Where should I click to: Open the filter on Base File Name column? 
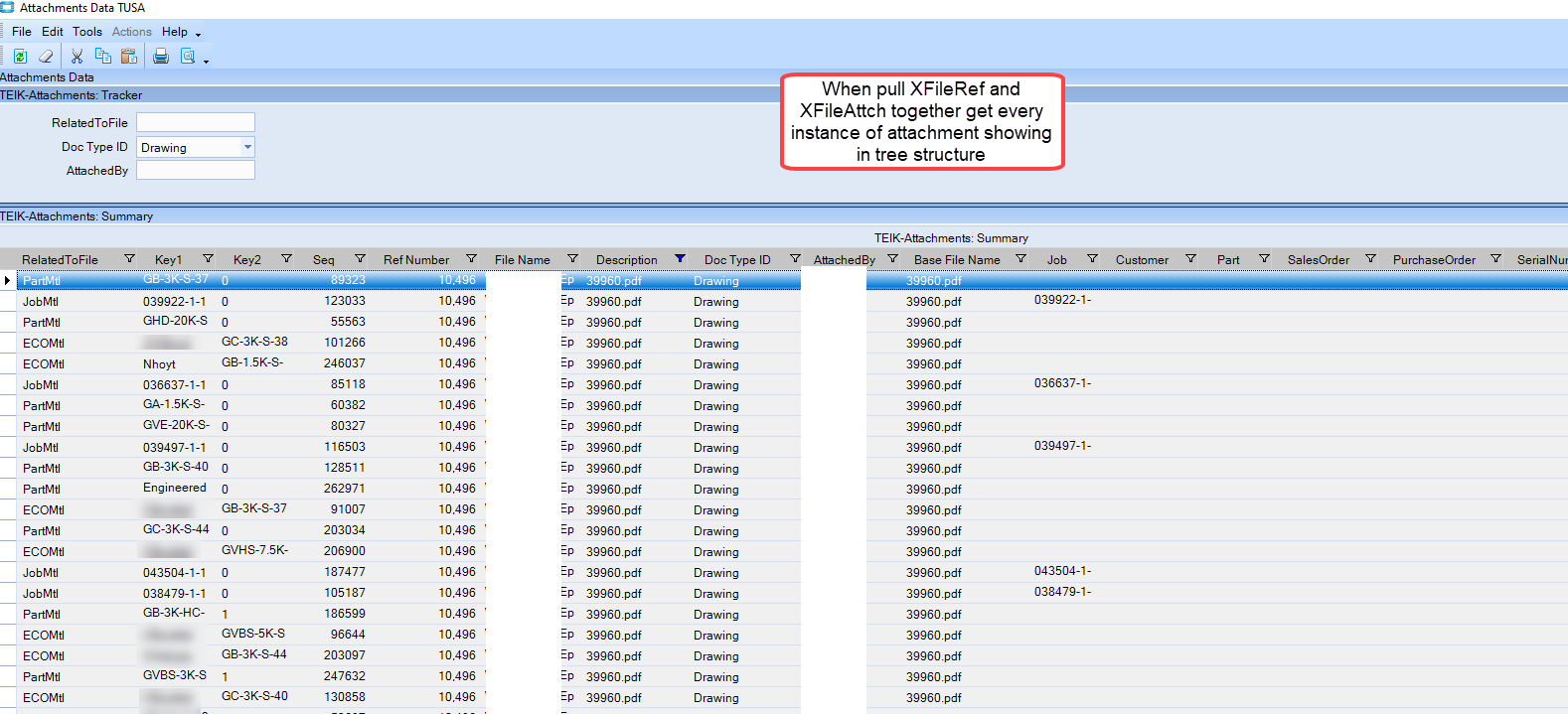point(1020,259)
